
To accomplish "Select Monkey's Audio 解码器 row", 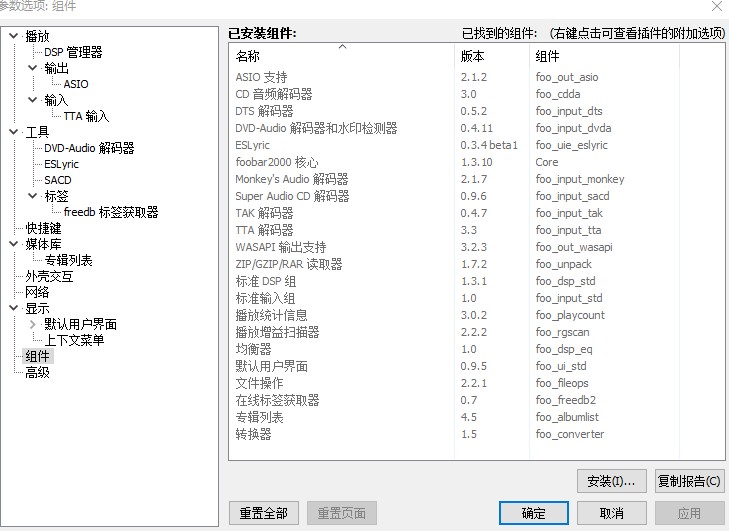I will click(x=477, y=179).
